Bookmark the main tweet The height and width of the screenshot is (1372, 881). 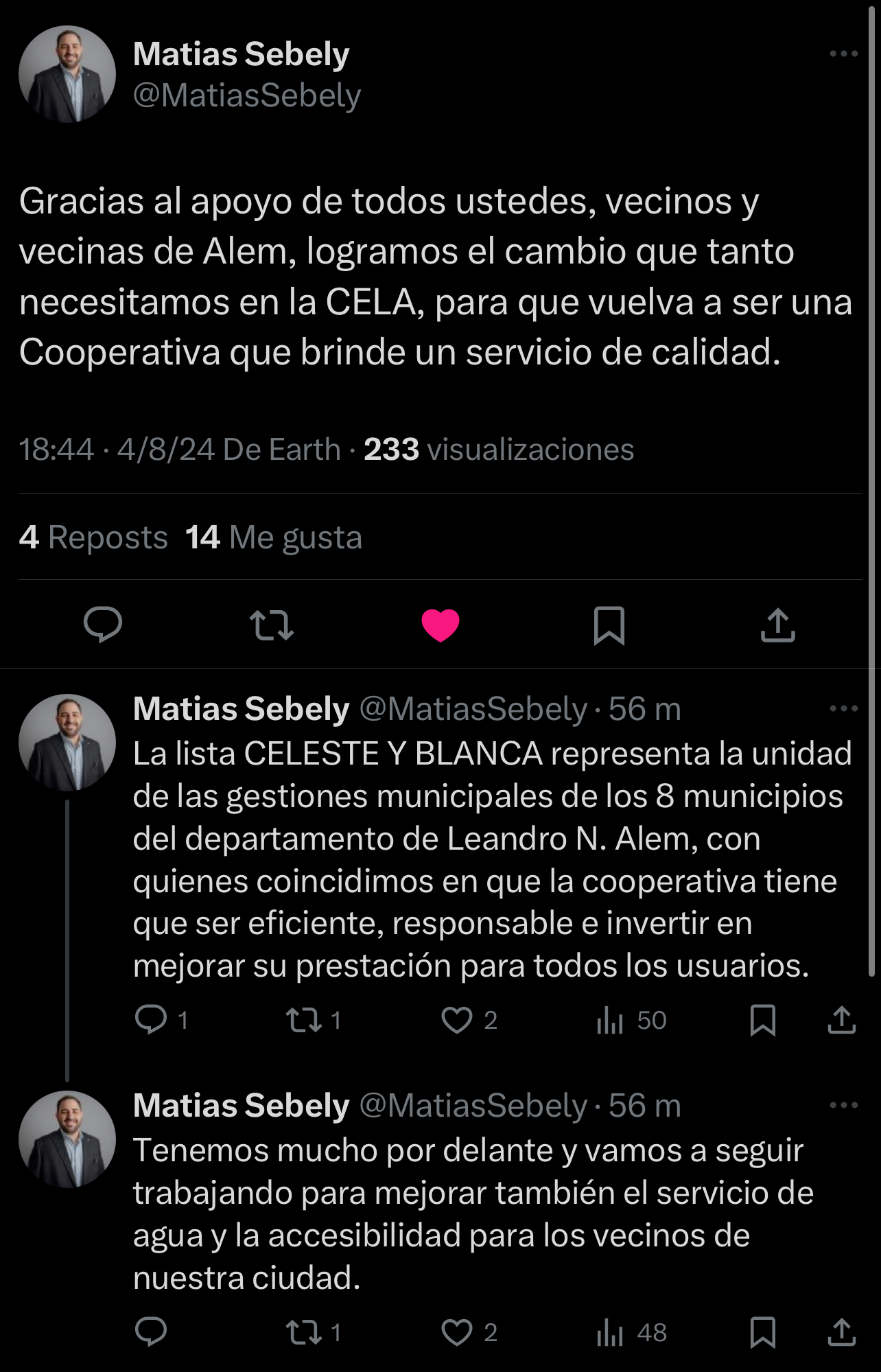click(x=609, y=625)
